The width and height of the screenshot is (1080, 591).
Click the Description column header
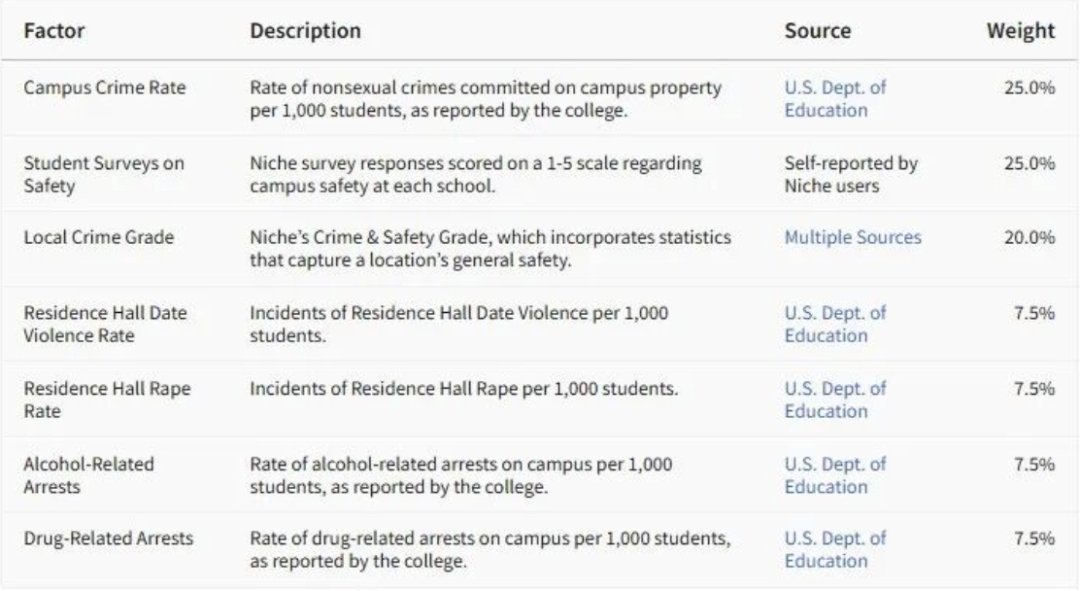(305, 31)
